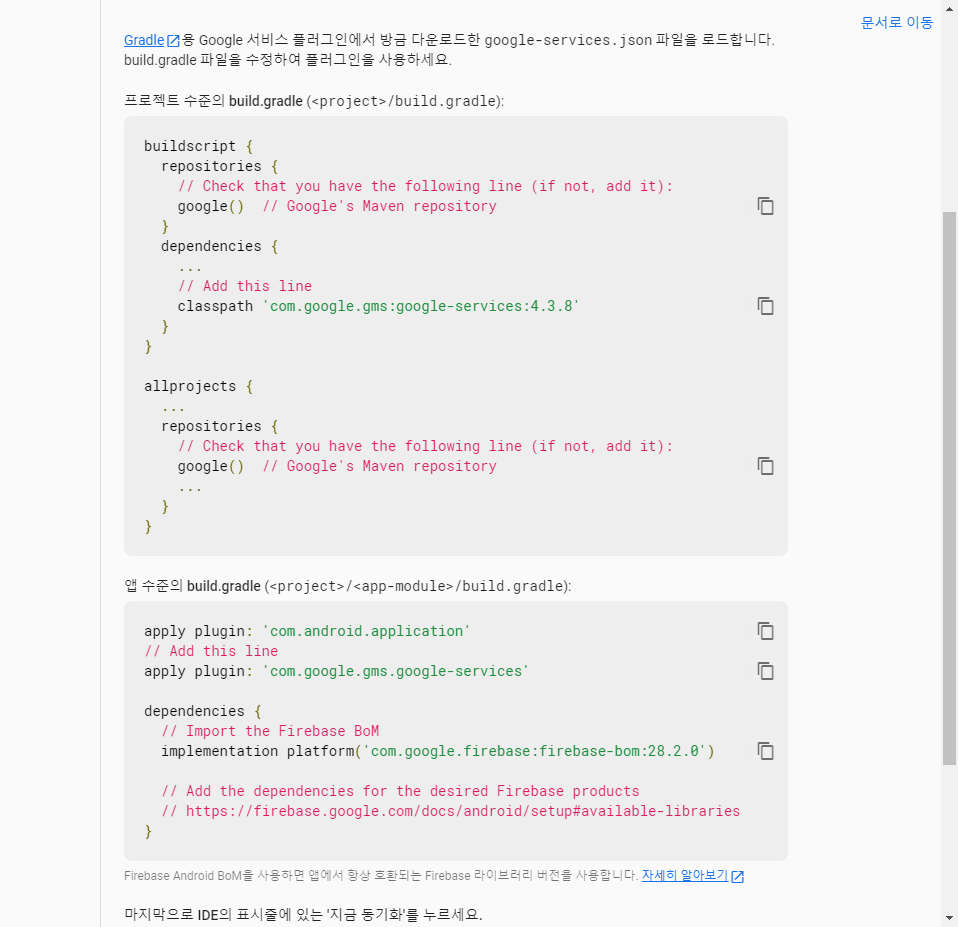Click the scrollbar down arrow

click(x=949, y=918)
